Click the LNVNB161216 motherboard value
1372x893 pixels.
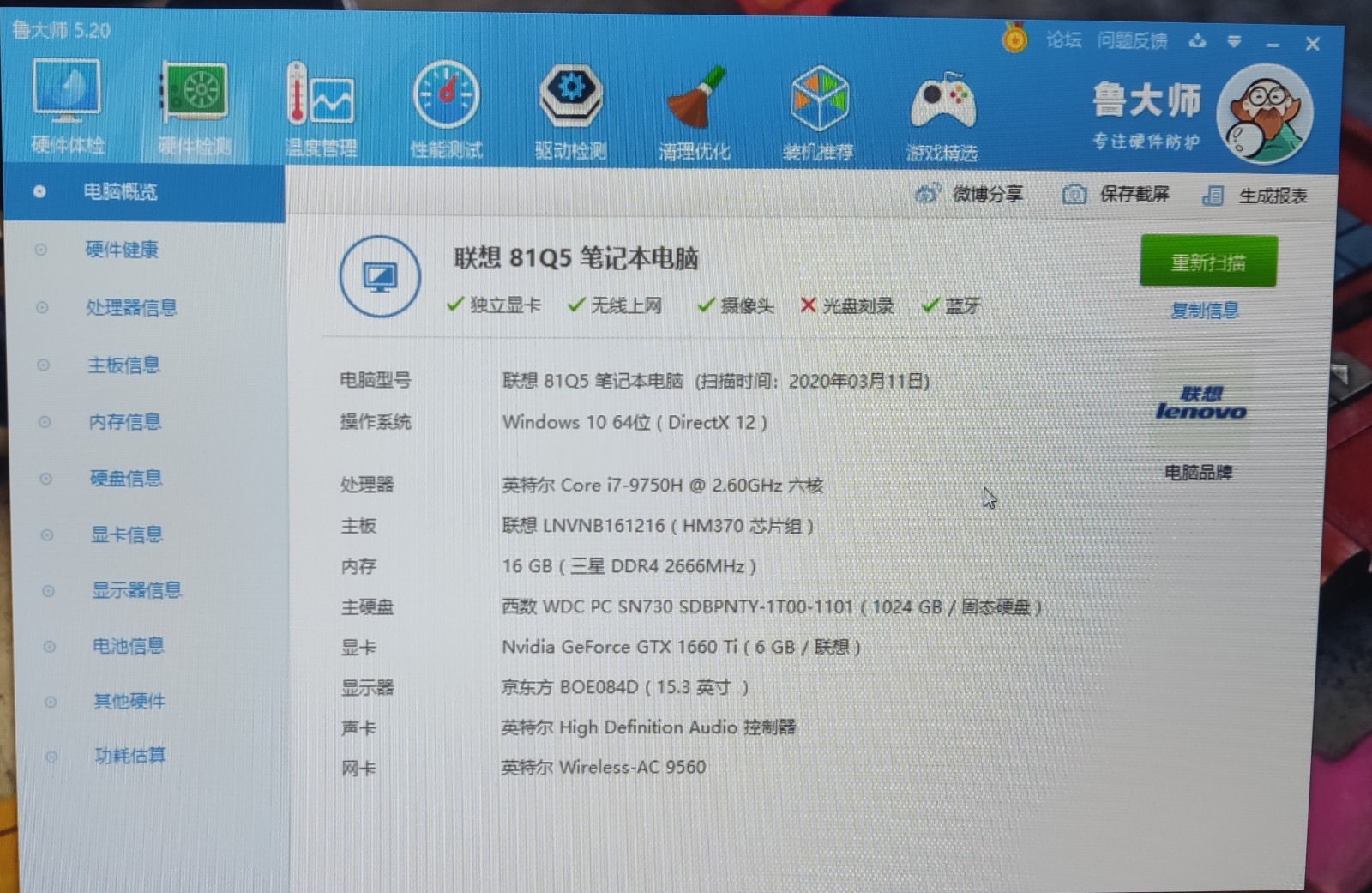coord(658,525)
